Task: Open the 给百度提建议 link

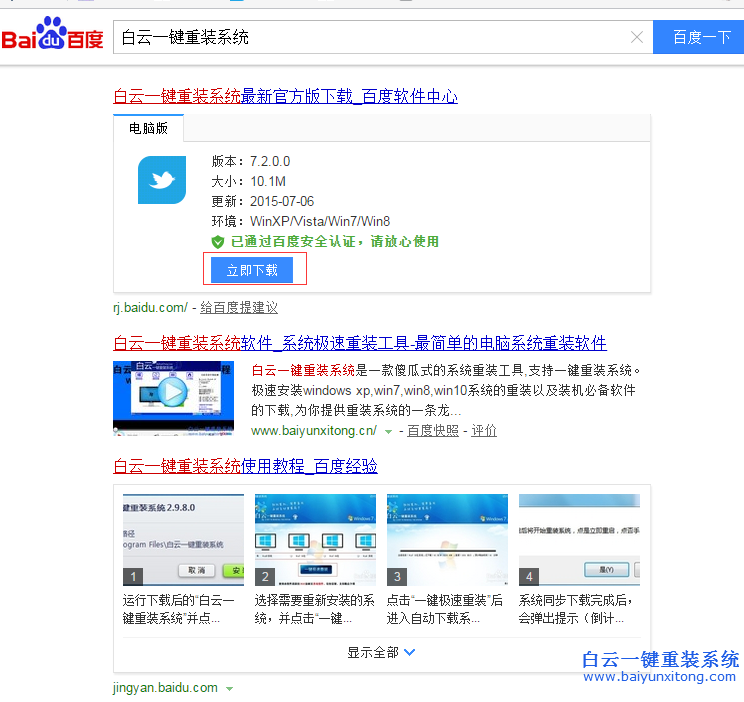Action: click(239, 308)
